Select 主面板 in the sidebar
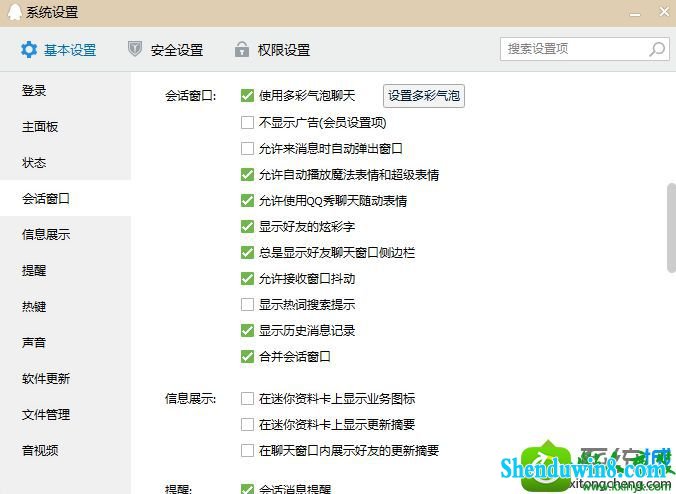Screen dimensions: 676x494 (65, 127)
